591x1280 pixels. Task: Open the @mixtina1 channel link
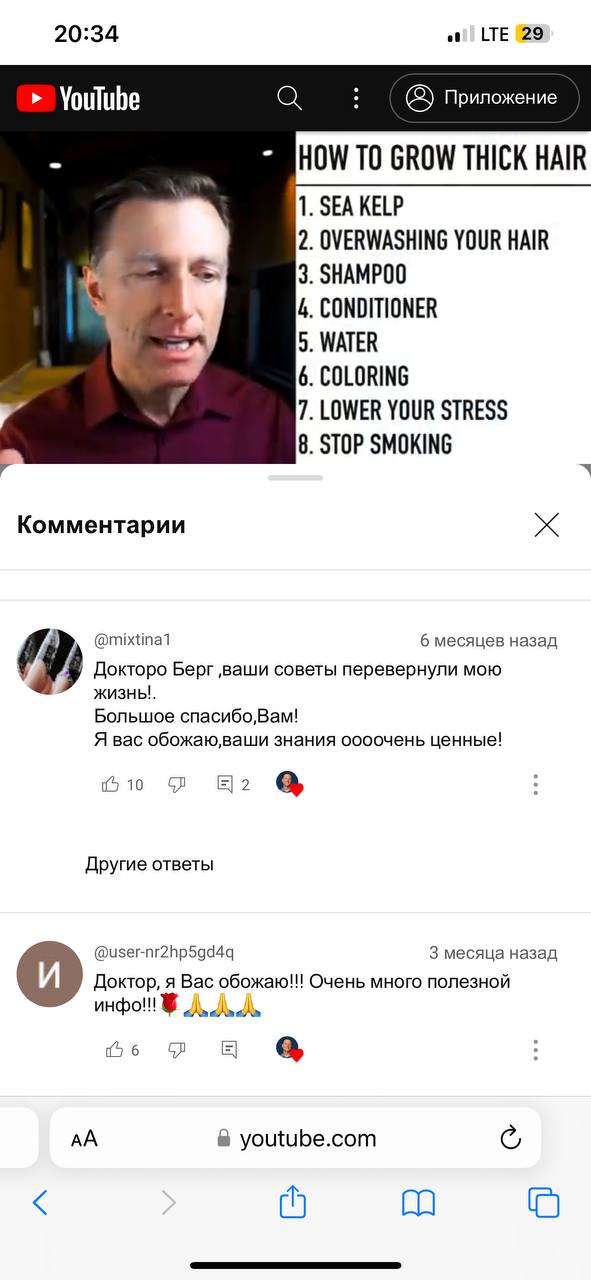(x=133, y=639)
